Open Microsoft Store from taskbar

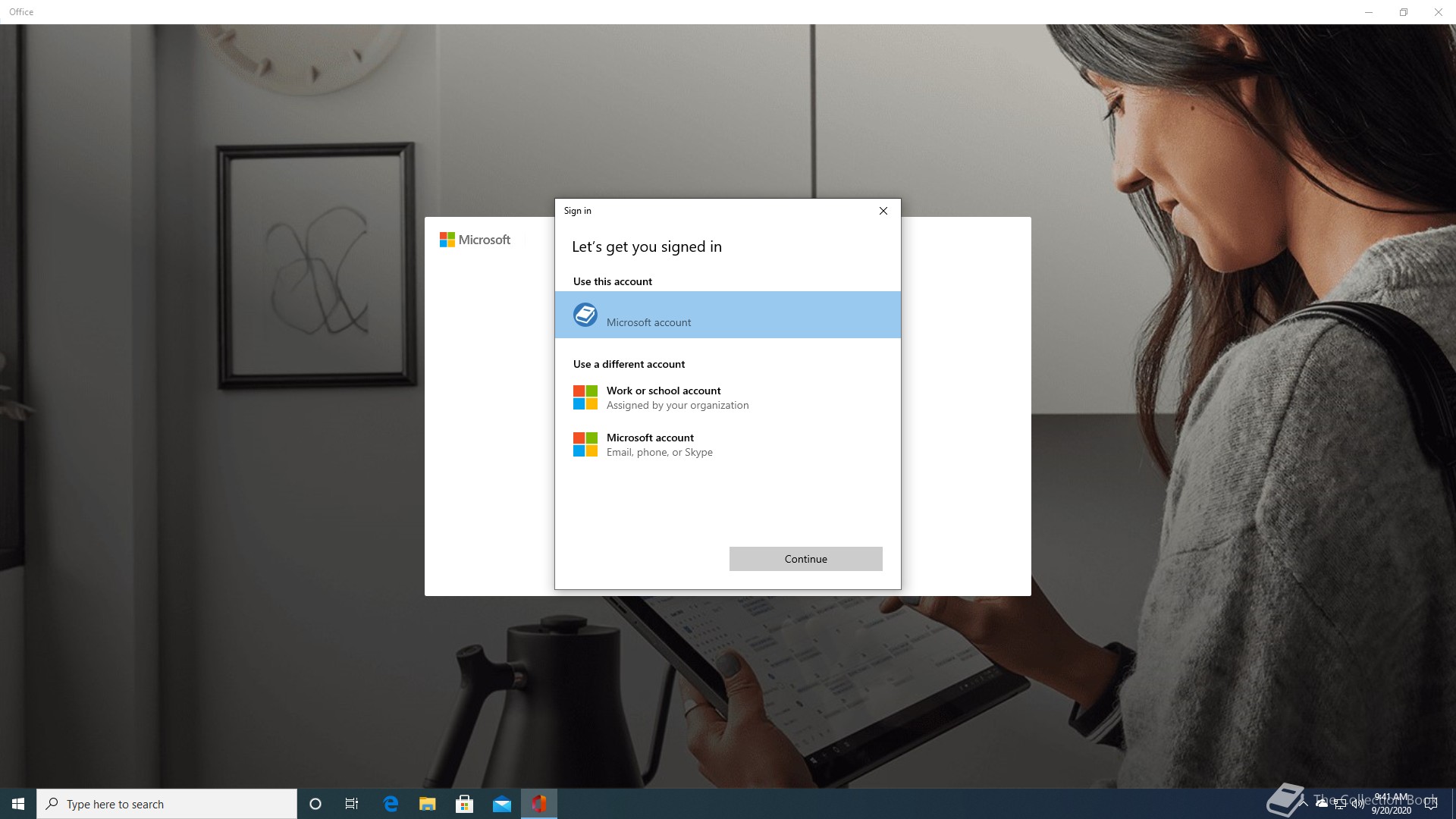pos(464,804)
